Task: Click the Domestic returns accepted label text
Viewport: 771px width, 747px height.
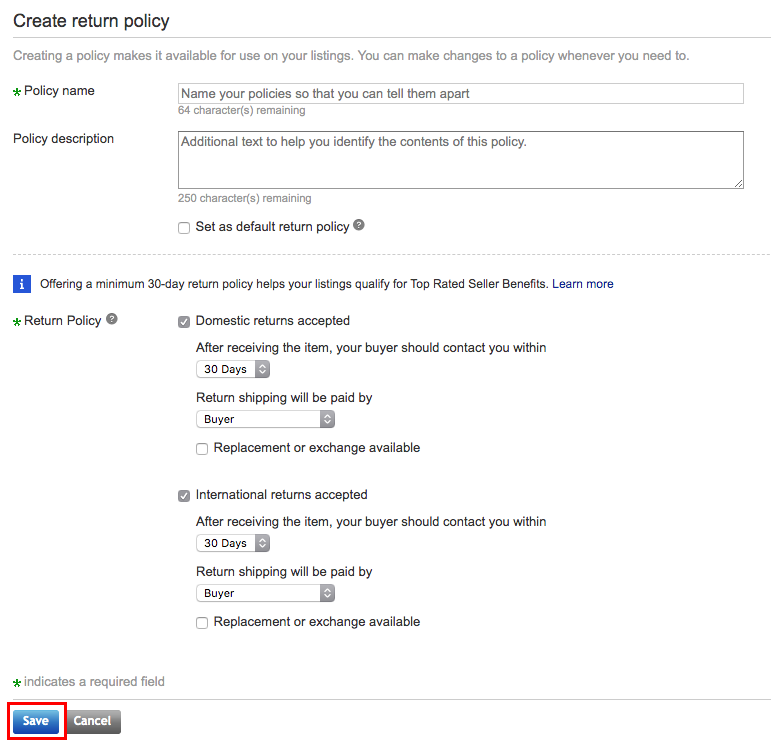Action: [273, 321]
